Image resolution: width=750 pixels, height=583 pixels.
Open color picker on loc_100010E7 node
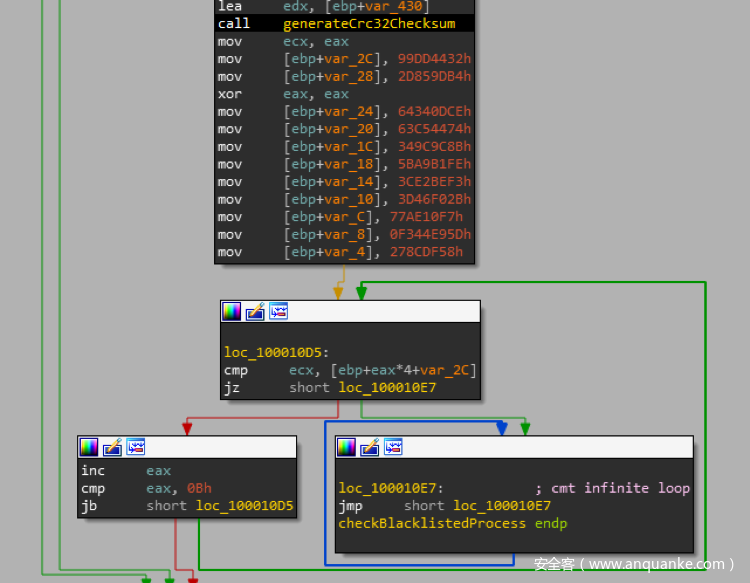click(347, 447)
